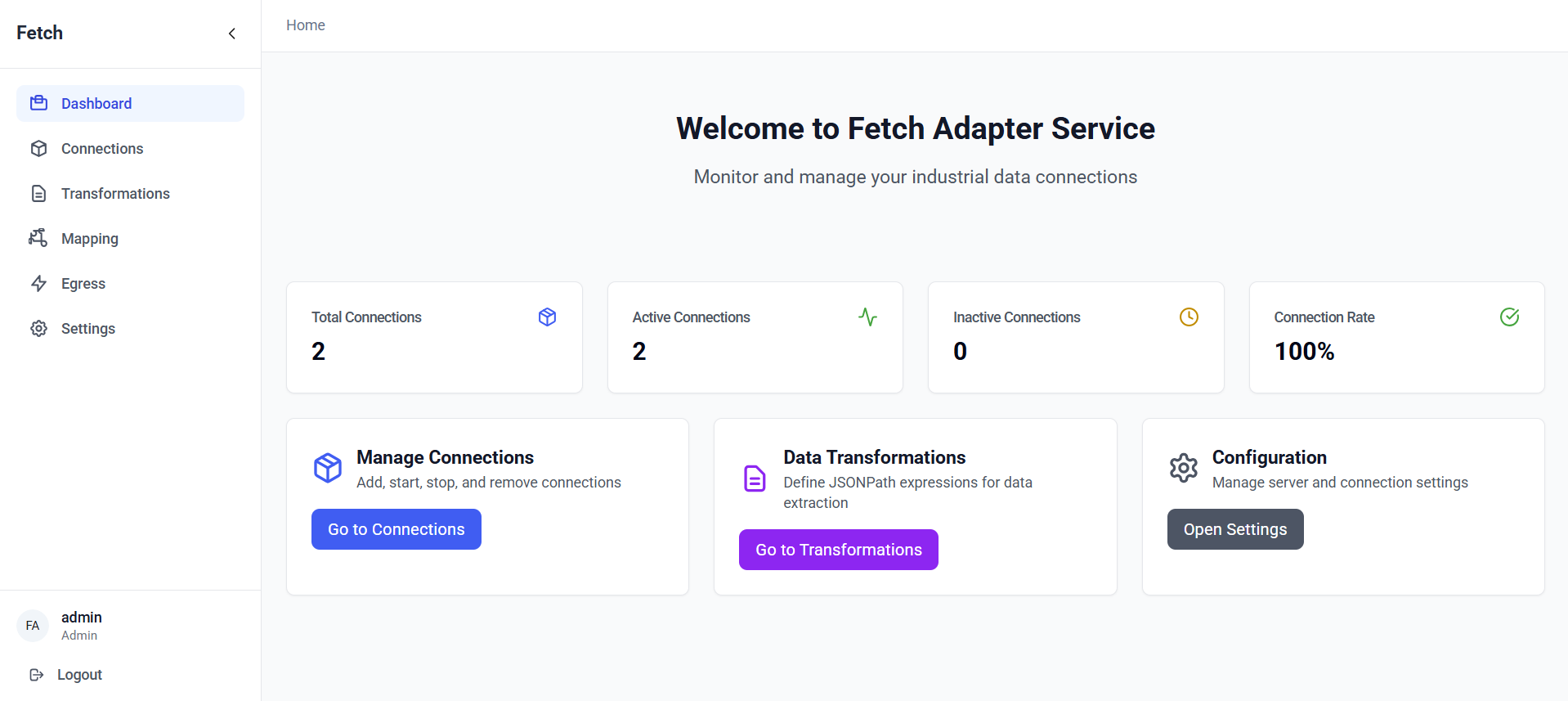Click the Total Connections cube icon

point(547,317)
